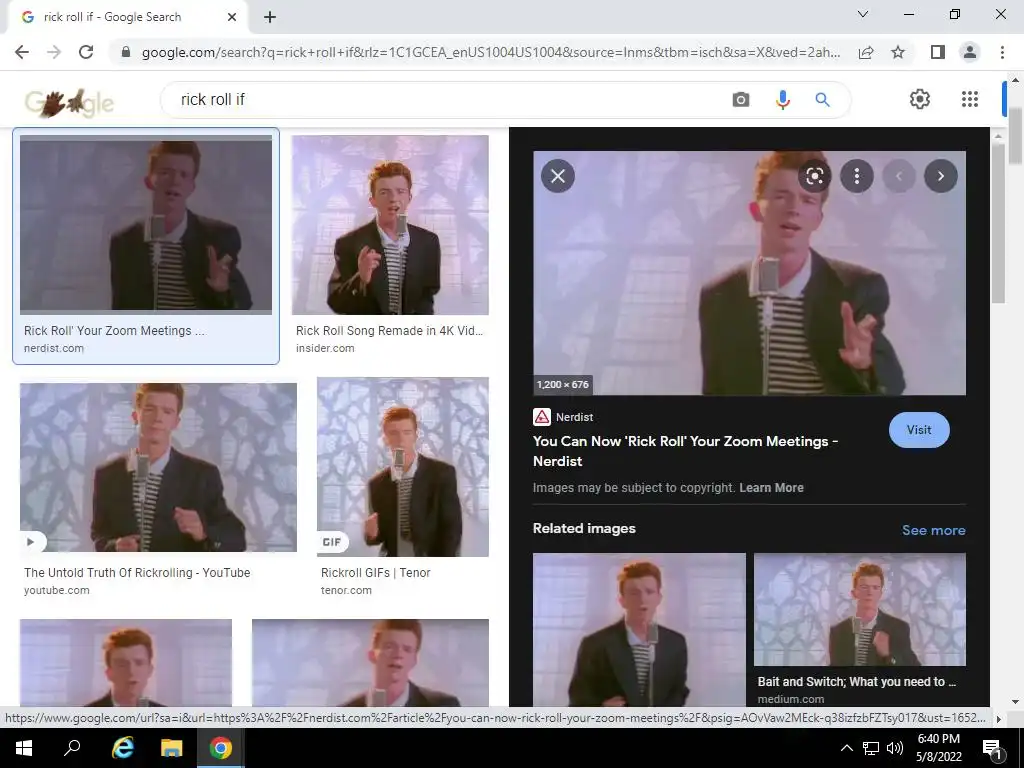Open the network tray icon

point(871,748)
